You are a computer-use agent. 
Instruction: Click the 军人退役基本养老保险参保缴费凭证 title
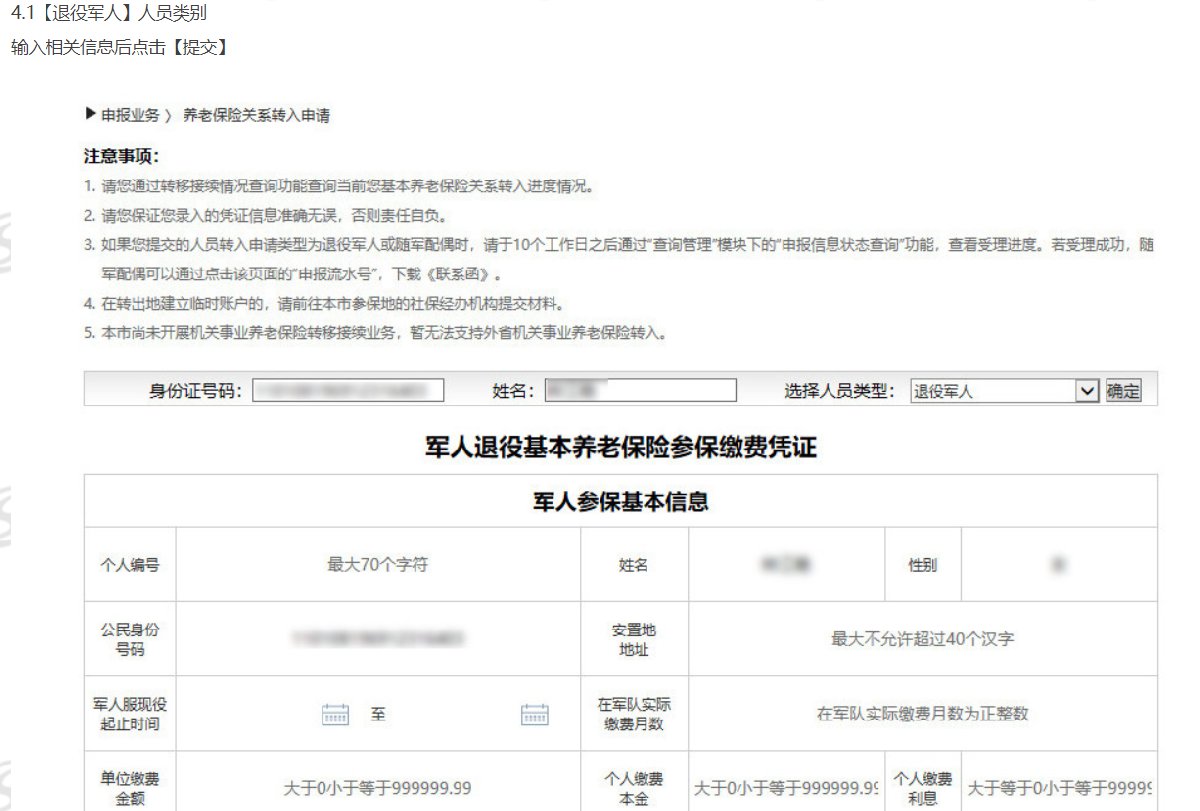621,448
